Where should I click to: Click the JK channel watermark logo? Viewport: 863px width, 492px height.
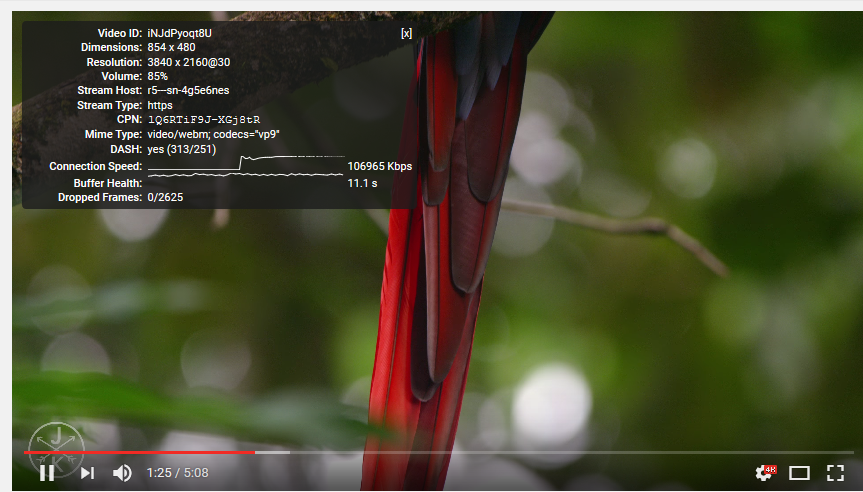(x=56, y=449)
